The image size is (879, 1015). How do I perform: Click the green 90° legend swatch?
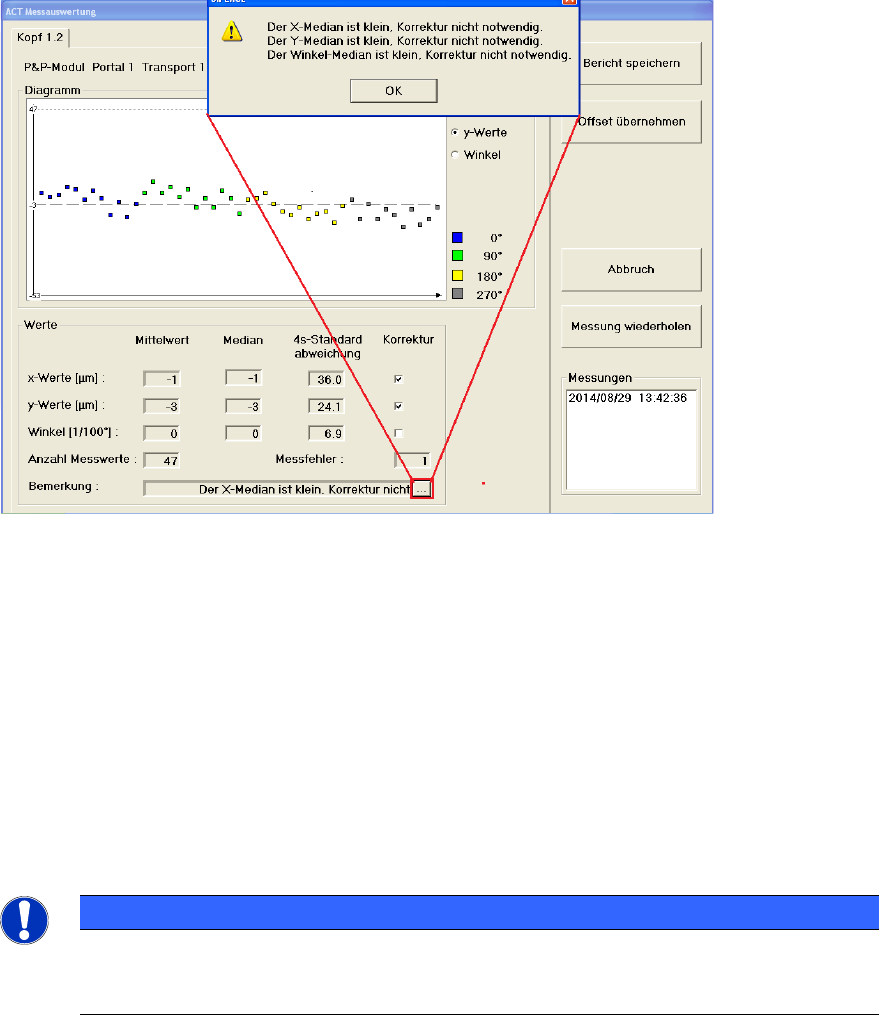pos(457,256)
